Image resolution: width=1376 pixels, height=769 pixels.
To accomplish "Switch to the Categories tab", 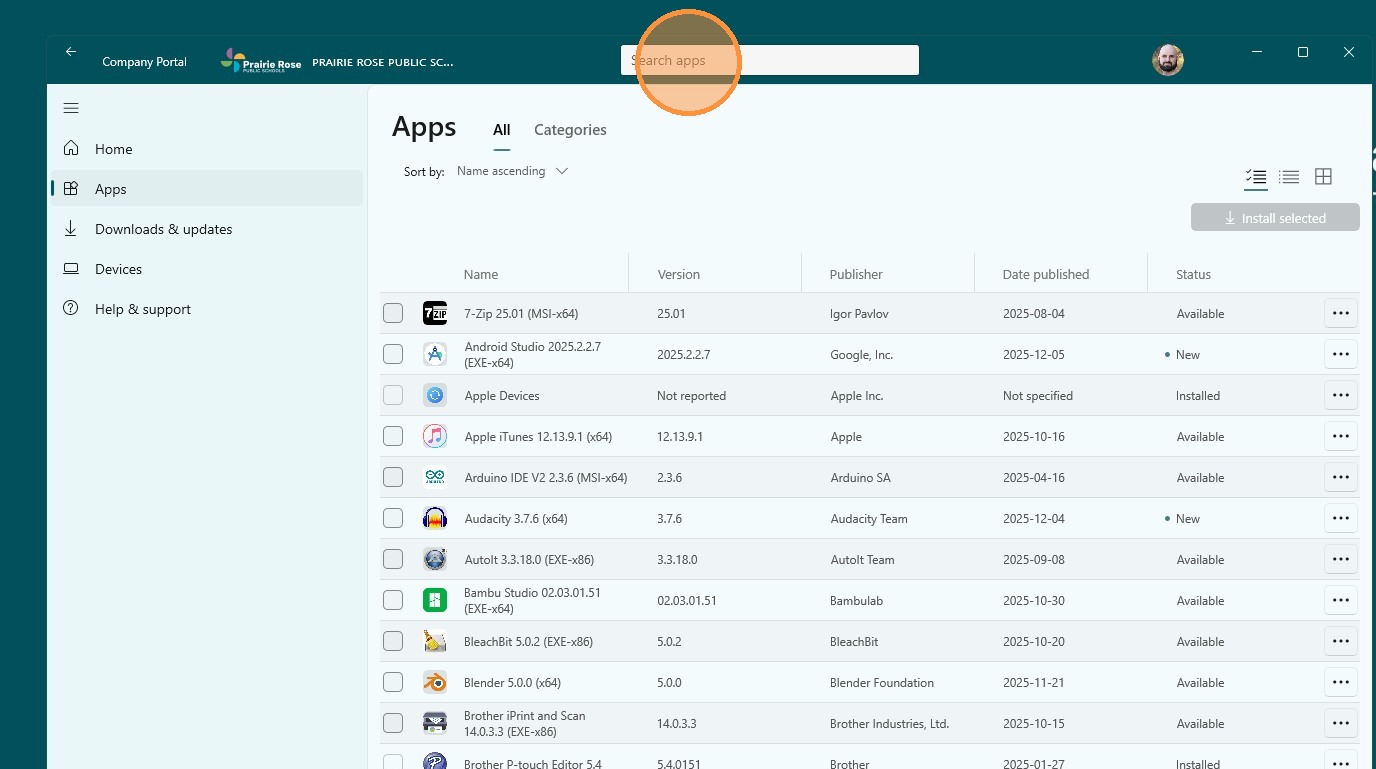I will [570, 130].
